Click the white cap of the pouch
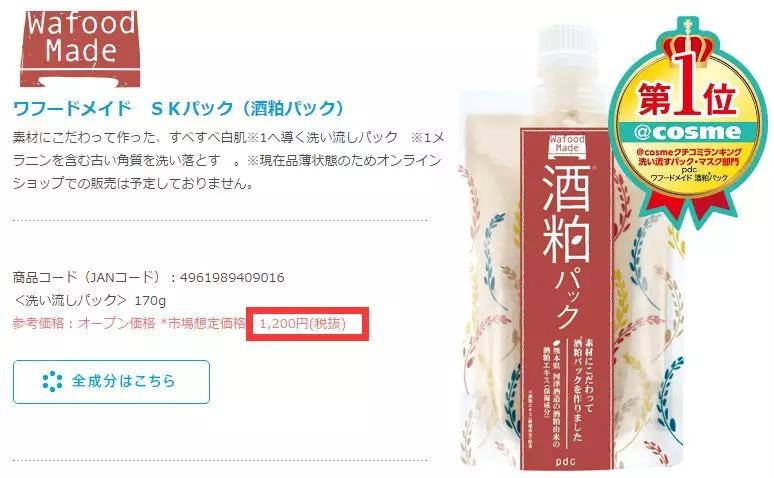This screenshot has height=478, width=774. pyautogui.click(x=569, y=45)
